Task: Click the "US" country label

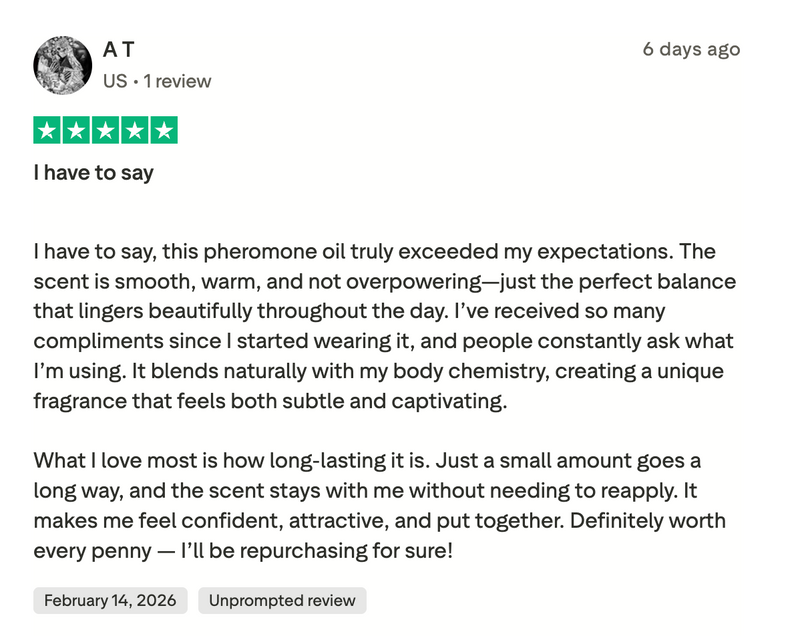Action: click(x=115, y=81)
